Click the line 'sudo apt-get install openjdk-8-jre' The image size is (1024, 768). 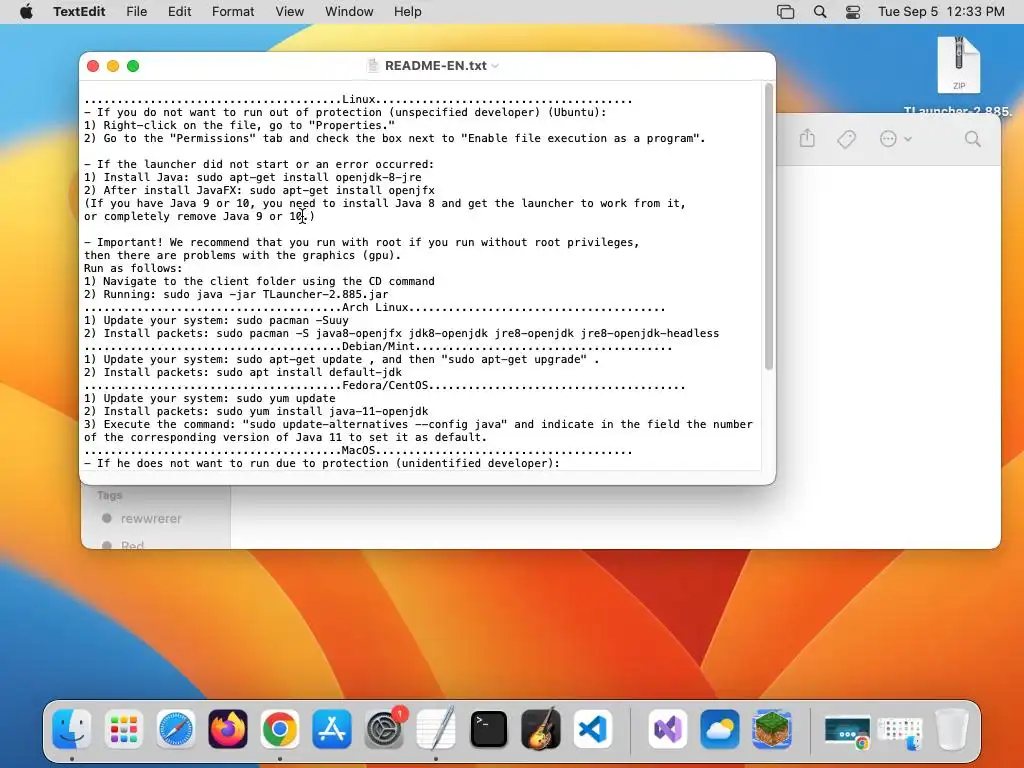point(253,177)
